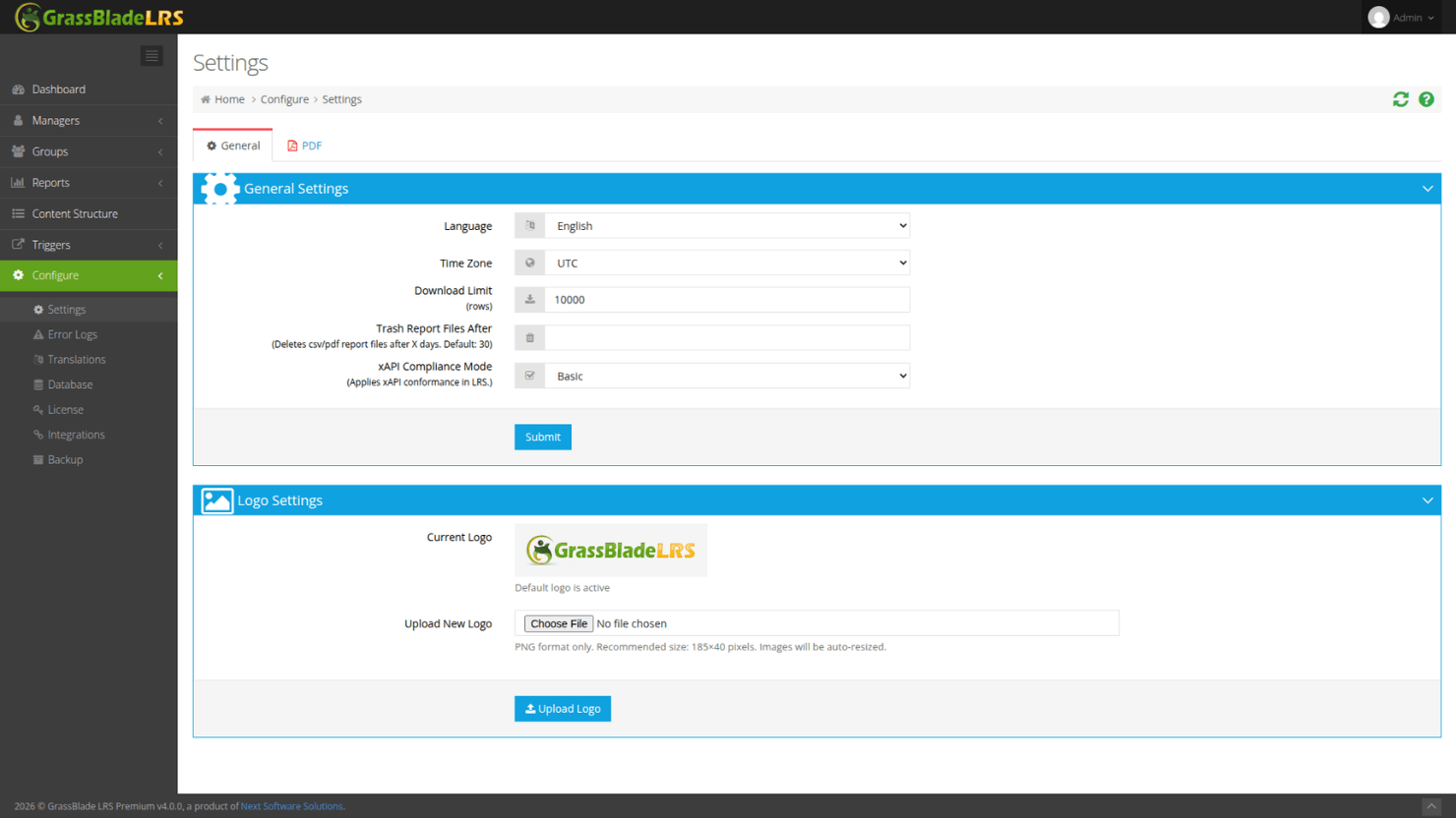Click the Backup archive icon
The width and height of the screenshot is (1456, 819).
click(x=38, y=460)
